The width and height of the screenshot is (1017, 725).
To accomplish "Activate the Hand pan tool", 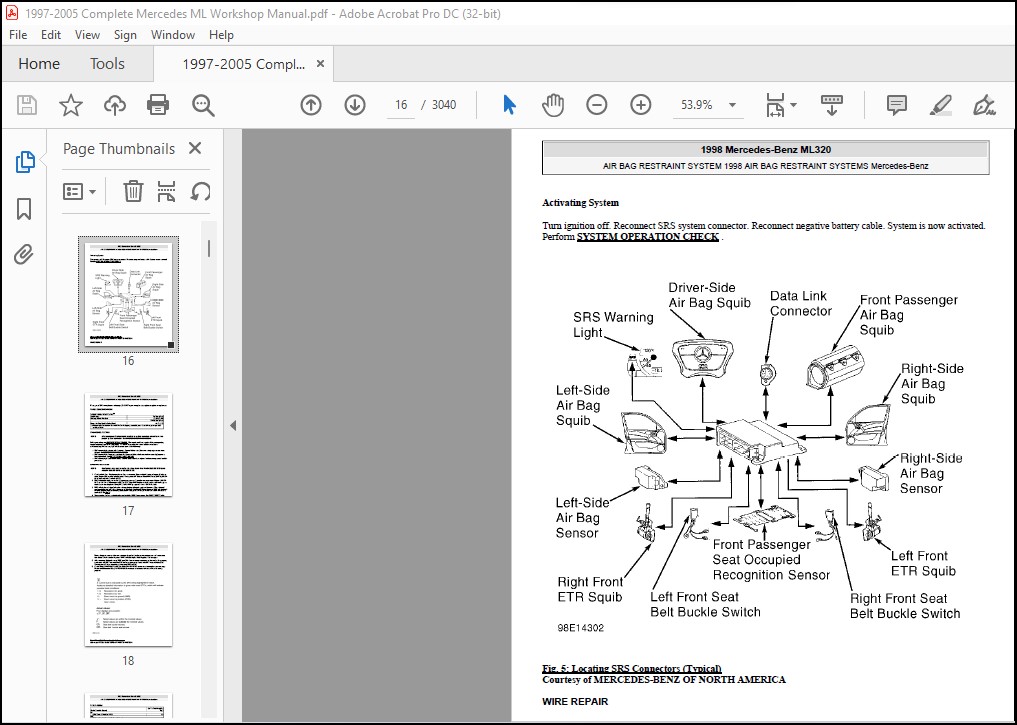I will 553,105.
